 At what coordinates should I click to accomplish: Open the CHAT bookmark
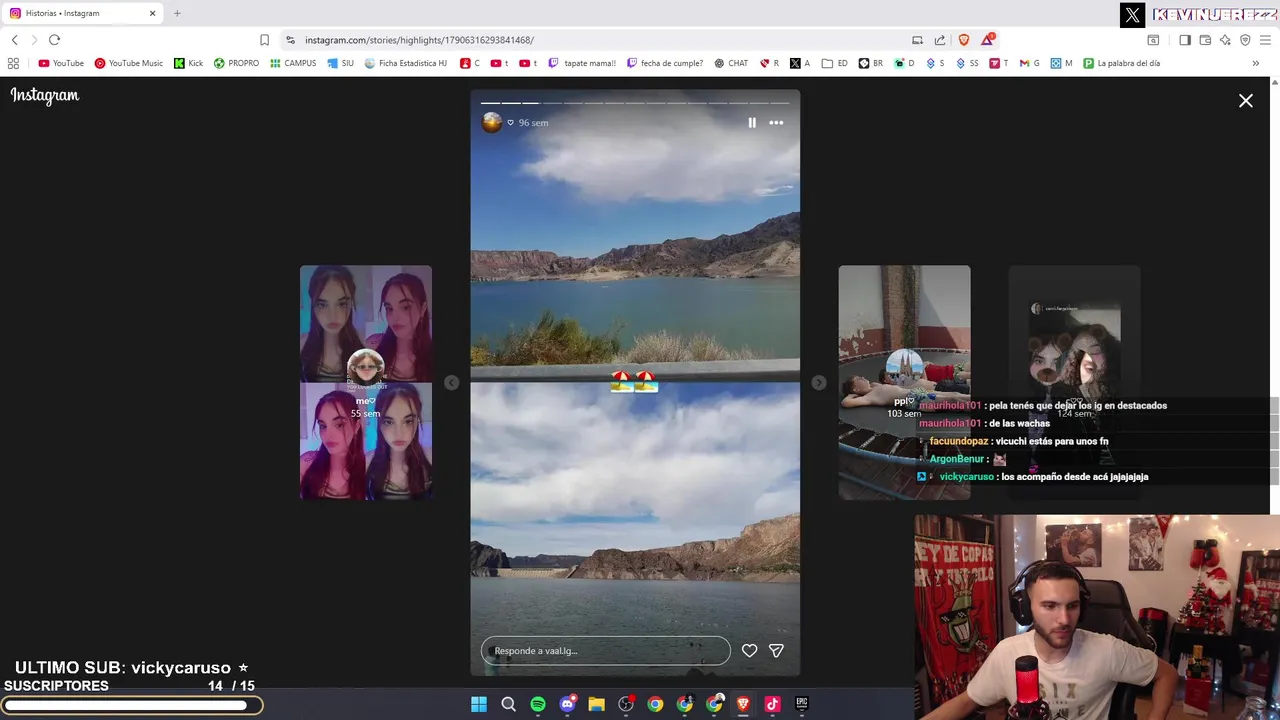[x=731, y=63]
